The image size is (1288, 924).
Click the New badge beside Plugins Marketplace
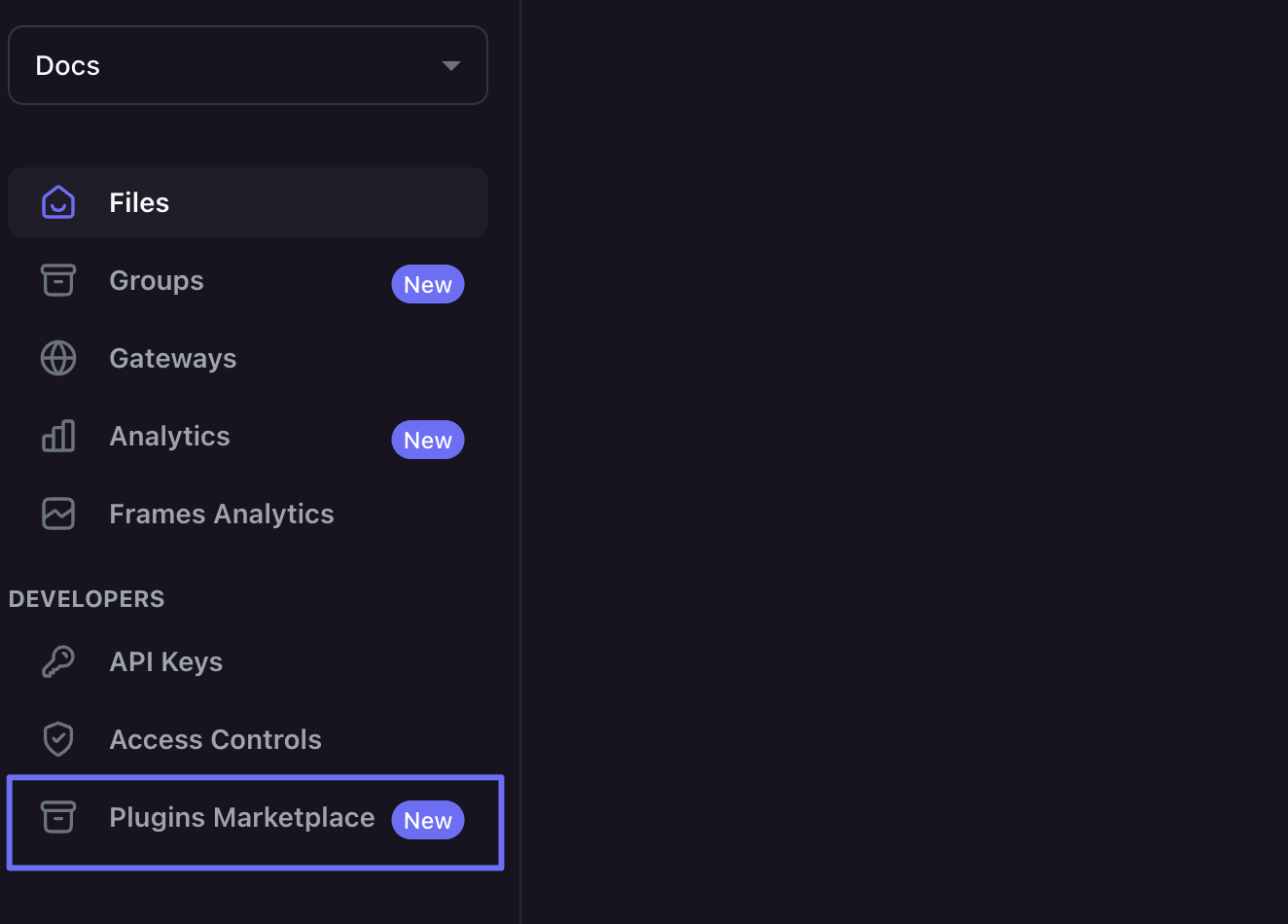(x=428, y=820)
